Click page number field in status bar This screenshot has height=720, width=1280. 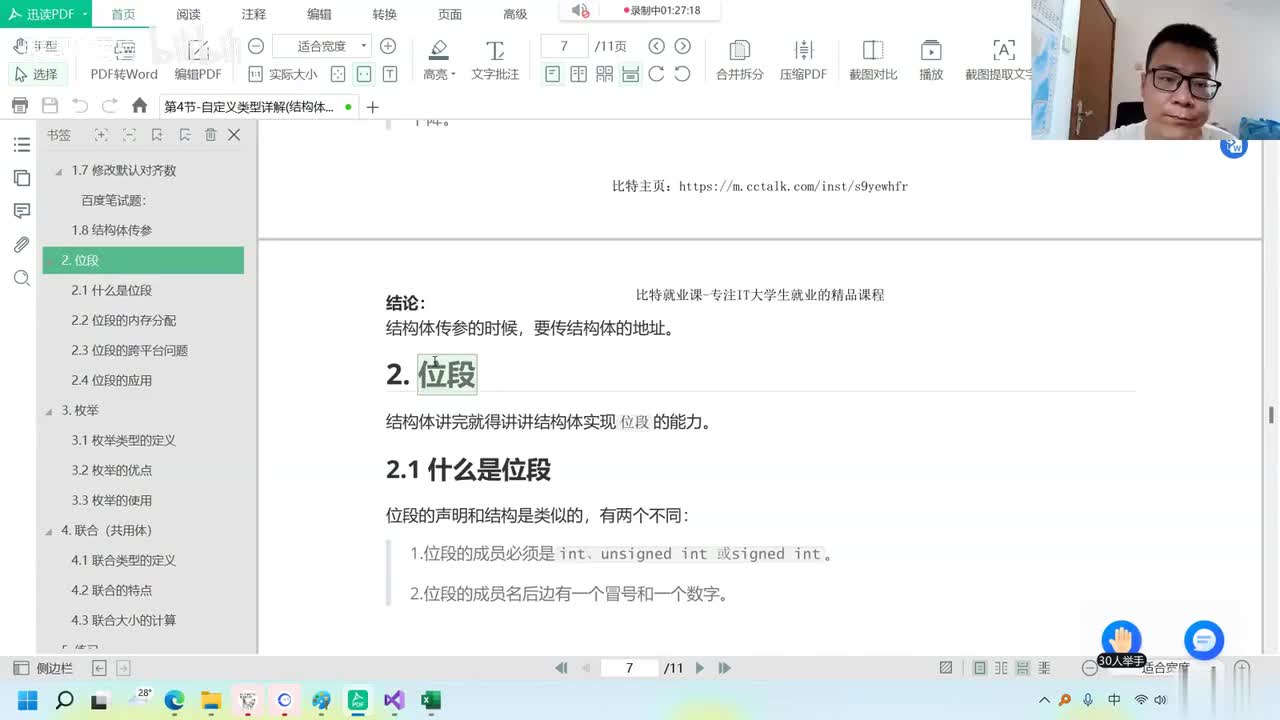pyautogui.click(x=629, y=668)
